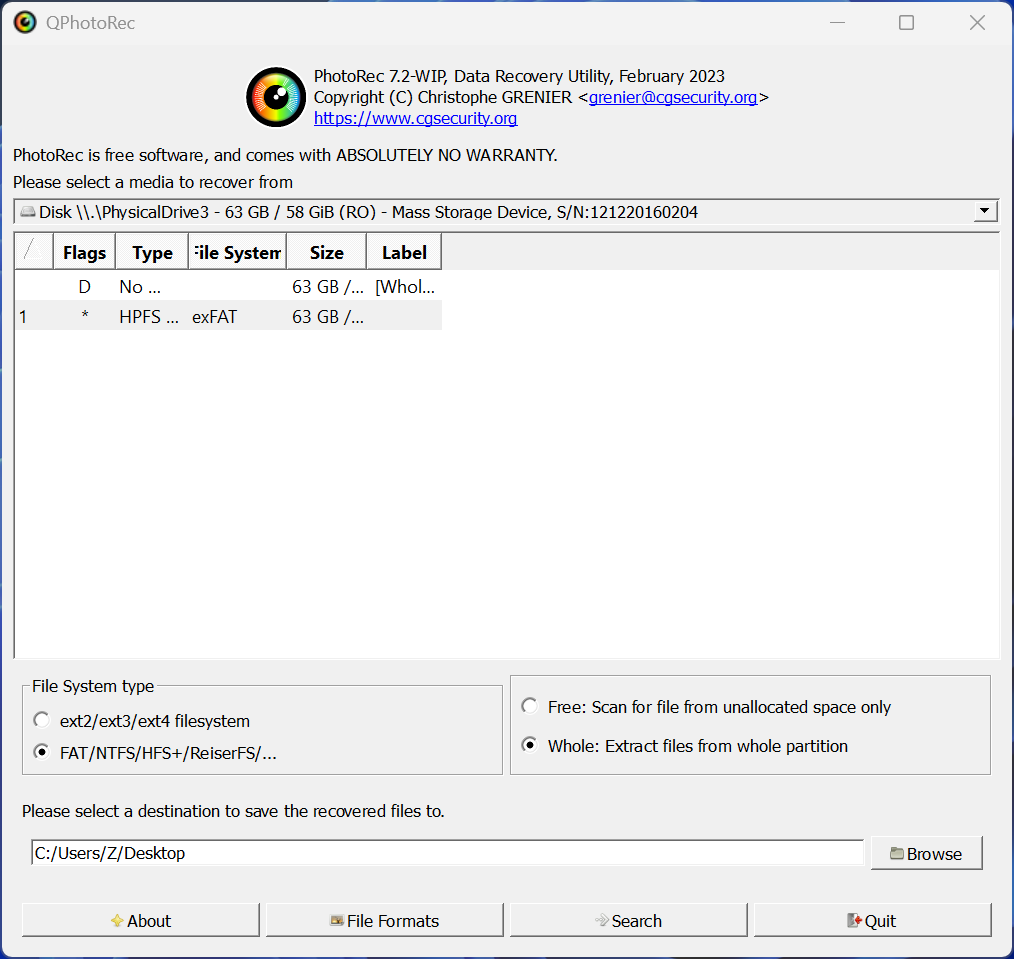Click the blank first column header
The height and width of the screenshot is (959, 1014).
[x=34, y=252]
